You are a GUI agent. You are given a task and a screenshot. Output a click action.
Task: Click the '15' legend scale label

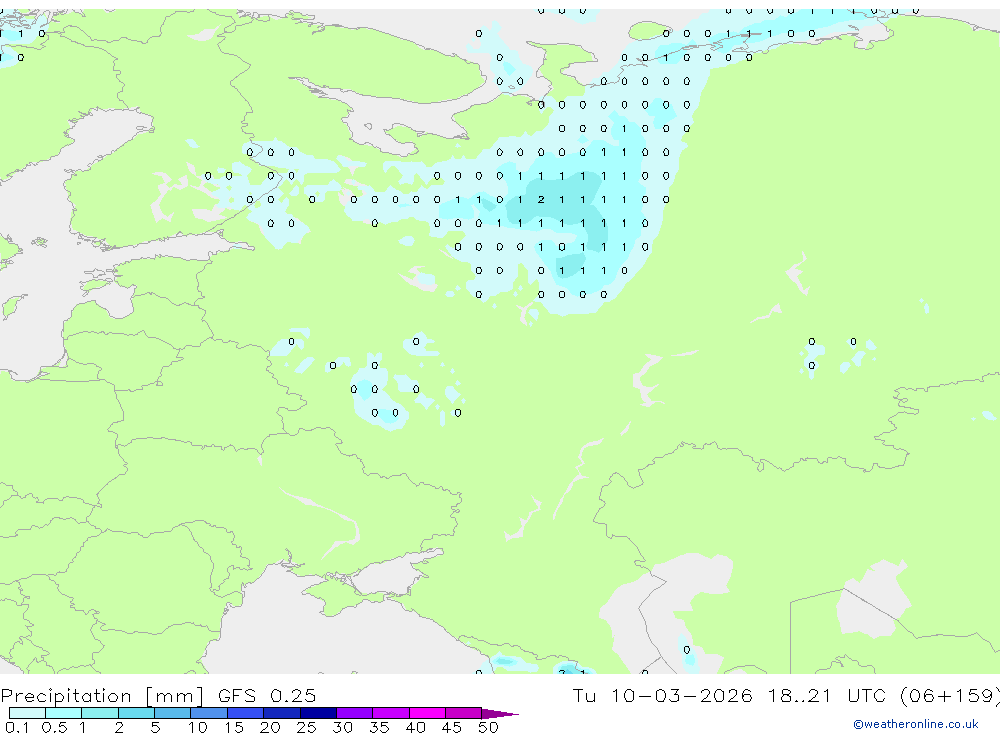pyautogui.click(x=234, y=727)
